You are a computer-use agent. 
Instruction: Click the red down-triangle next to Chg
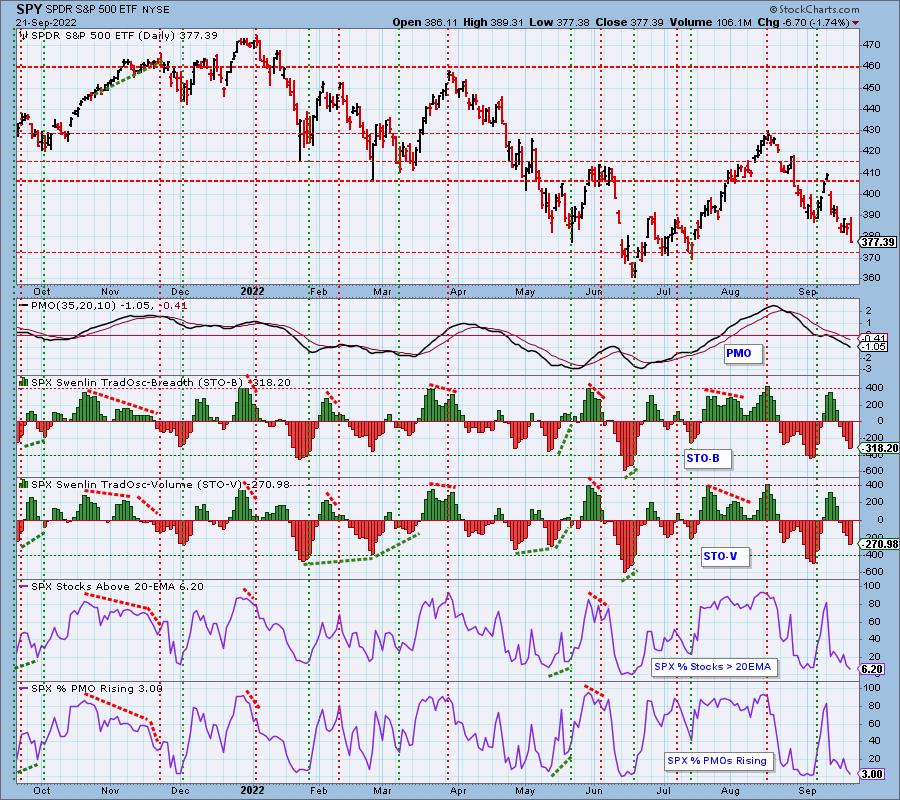(x=856, y=23)
